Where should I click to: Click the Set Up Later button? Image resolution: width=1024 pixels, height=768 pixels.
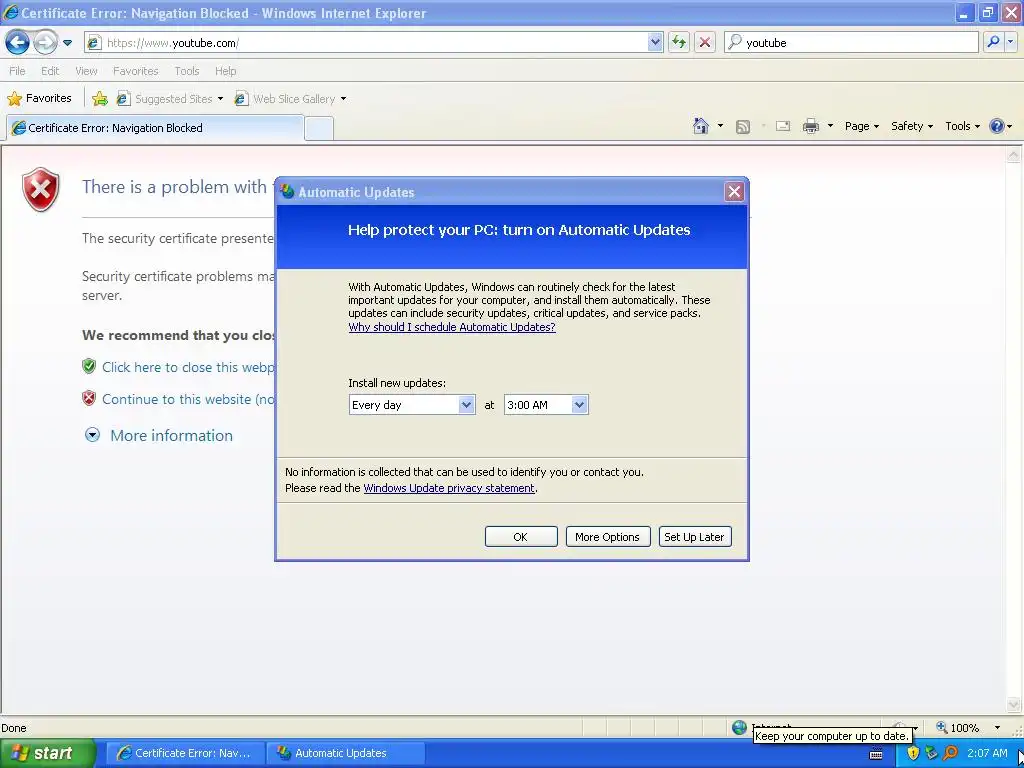click(694, 537)
